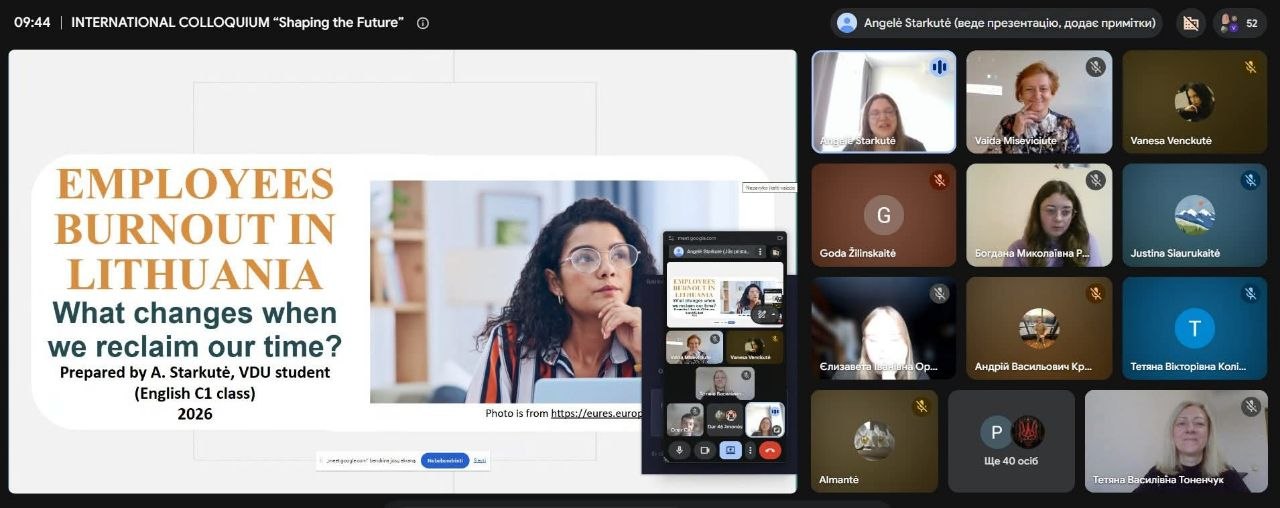Toggle camera button in shared mini Meet window
Image resolution: width=1280 pixels, height=508 pixels.
click(704, 450)
